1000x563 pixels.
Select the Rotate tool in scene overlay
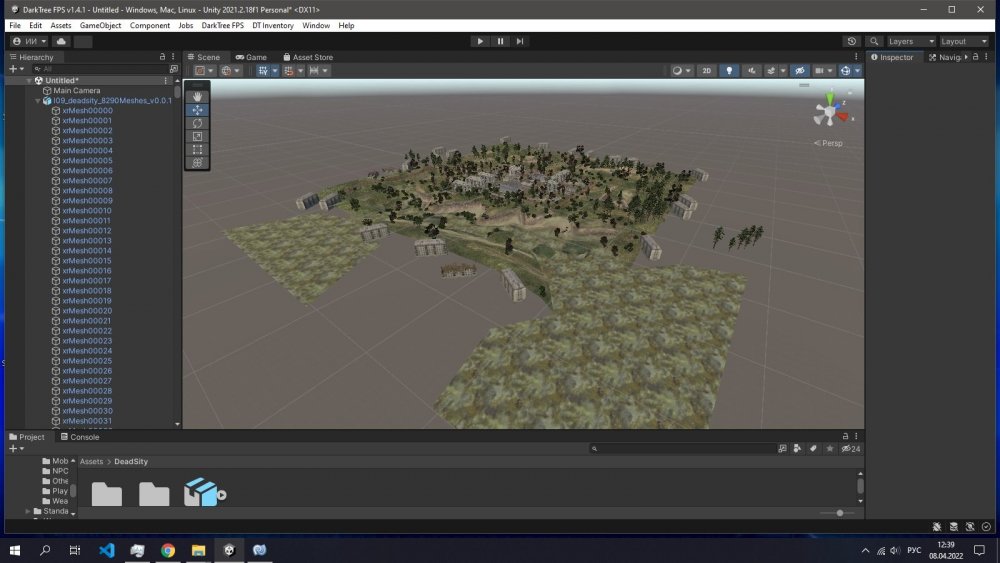197,123
